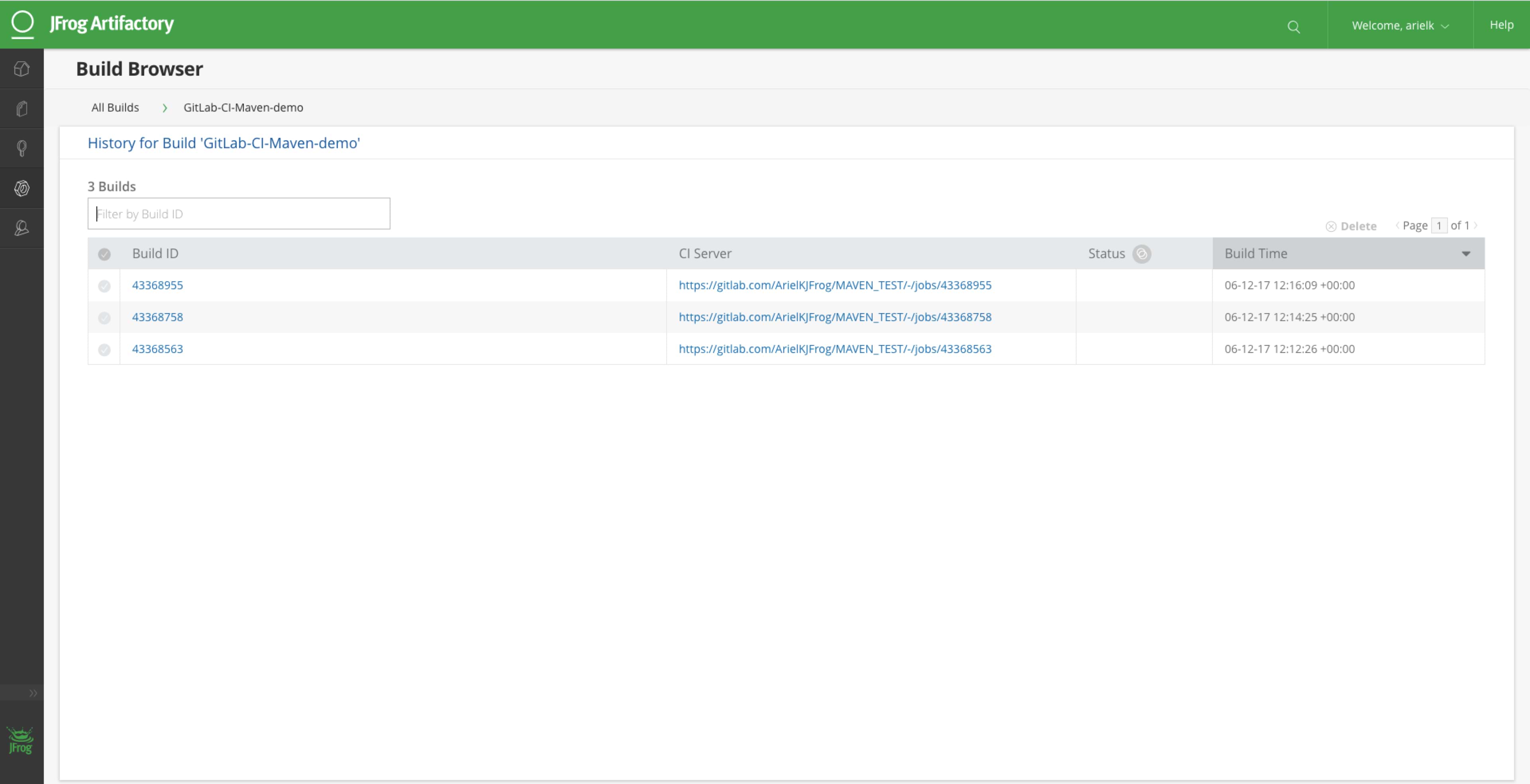Open the Admin (user) icon in the sidebar

point(22,228)
